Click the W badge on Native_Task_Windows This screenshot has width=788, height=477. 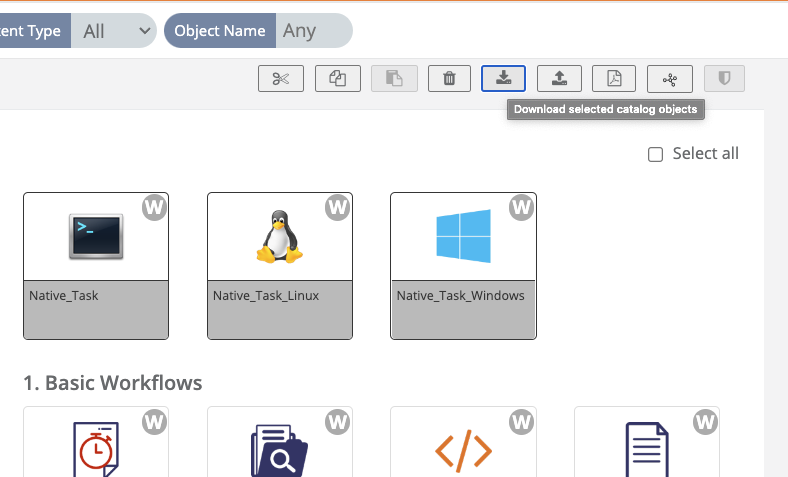point(521,207)
